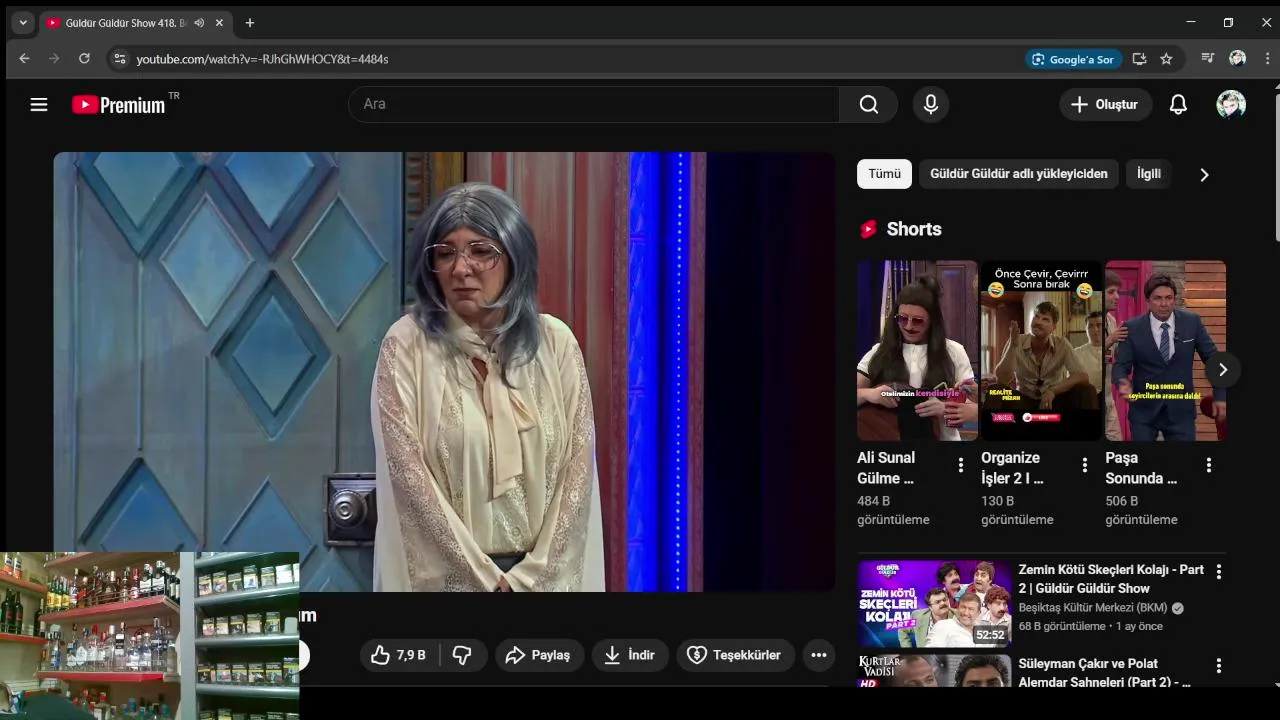Open options for Organize İşler 2 short
Image resolution: width=1280 pixels, height=720 pixels.
[x=1084, y=465]
